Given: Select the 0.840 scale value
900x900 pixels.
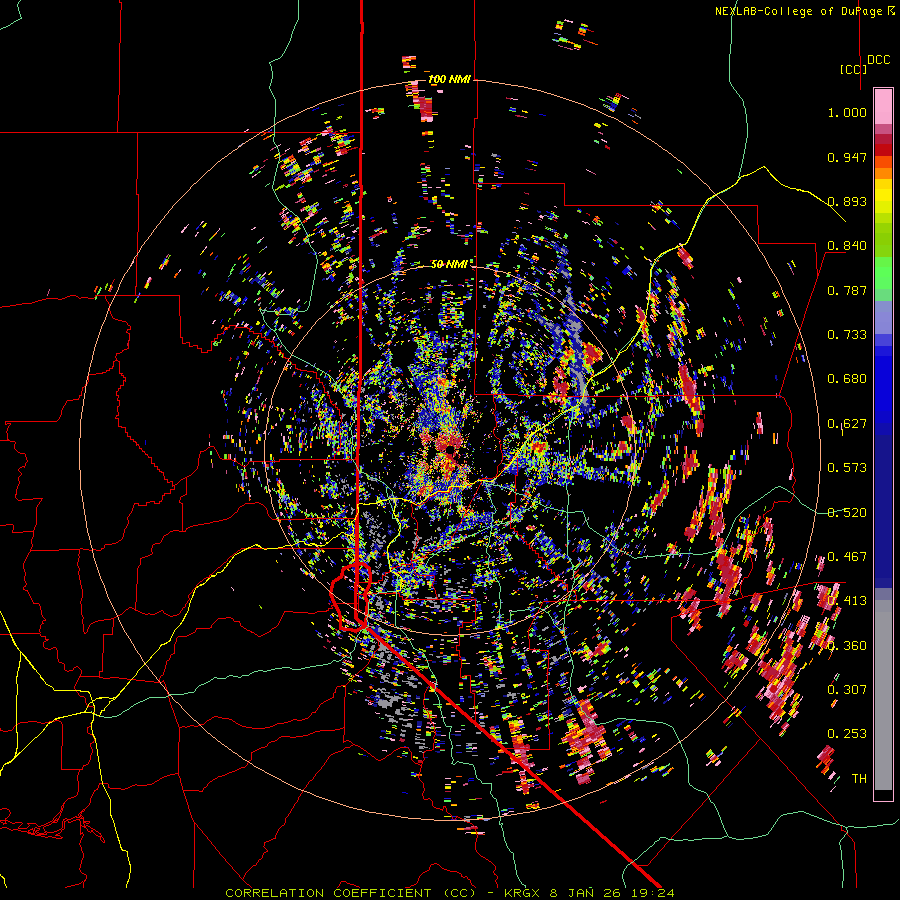Looking at the screenshot, I should [847, 246].
